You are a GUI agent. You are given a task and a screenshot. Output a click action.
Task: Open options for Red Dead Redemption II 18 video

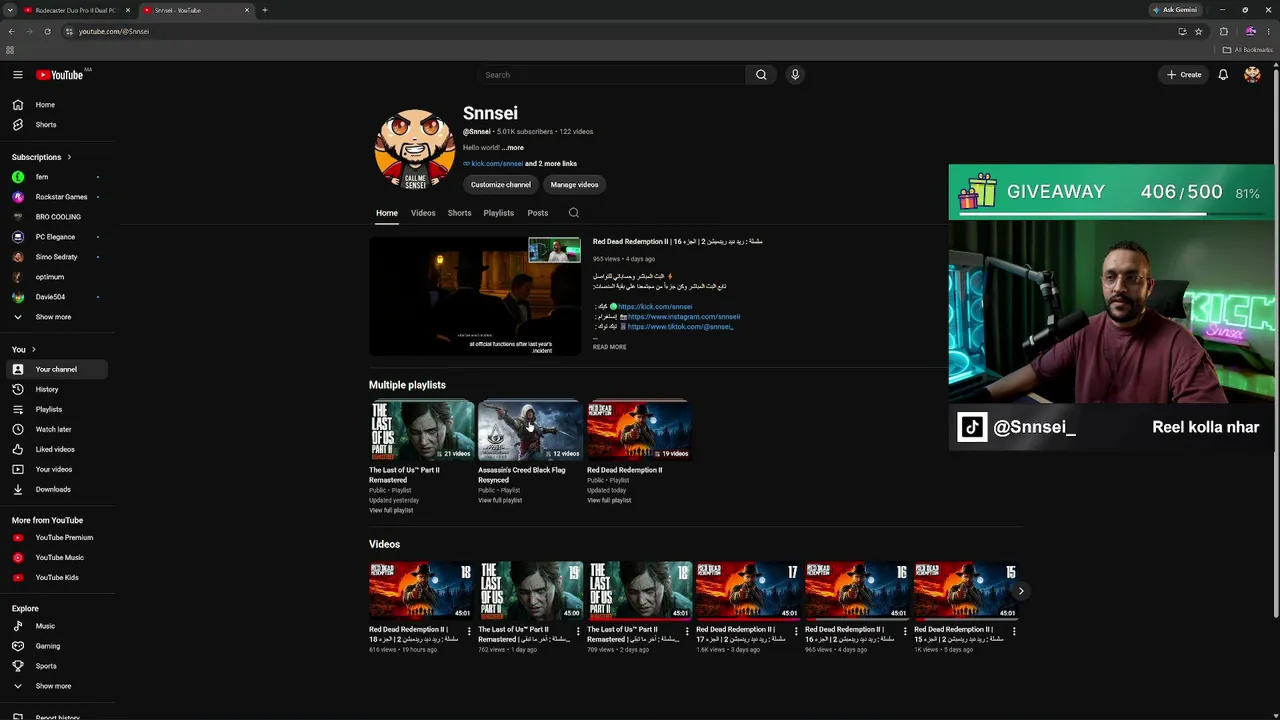point(469,631)
